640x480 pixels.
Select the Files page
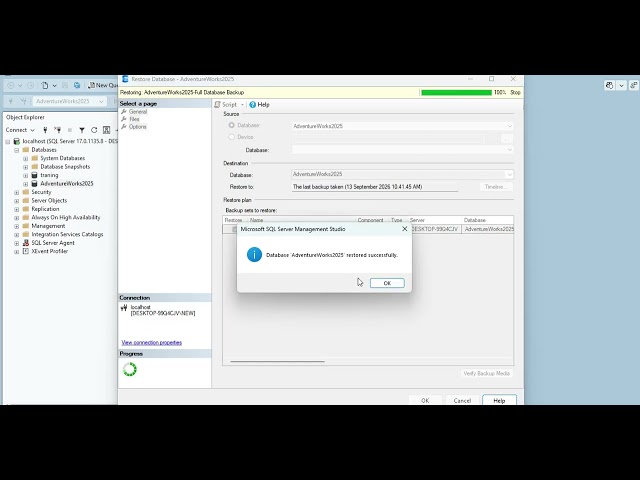coord(134,119)
